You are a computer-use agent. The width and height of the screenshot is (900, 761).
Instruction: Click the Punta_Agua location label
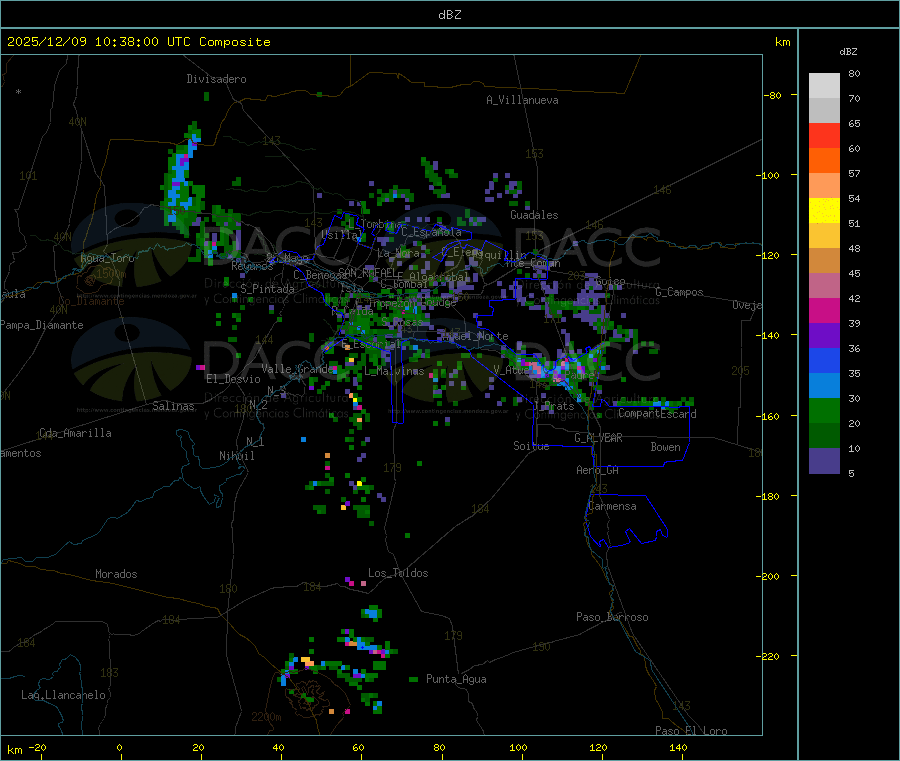[456, 679]
